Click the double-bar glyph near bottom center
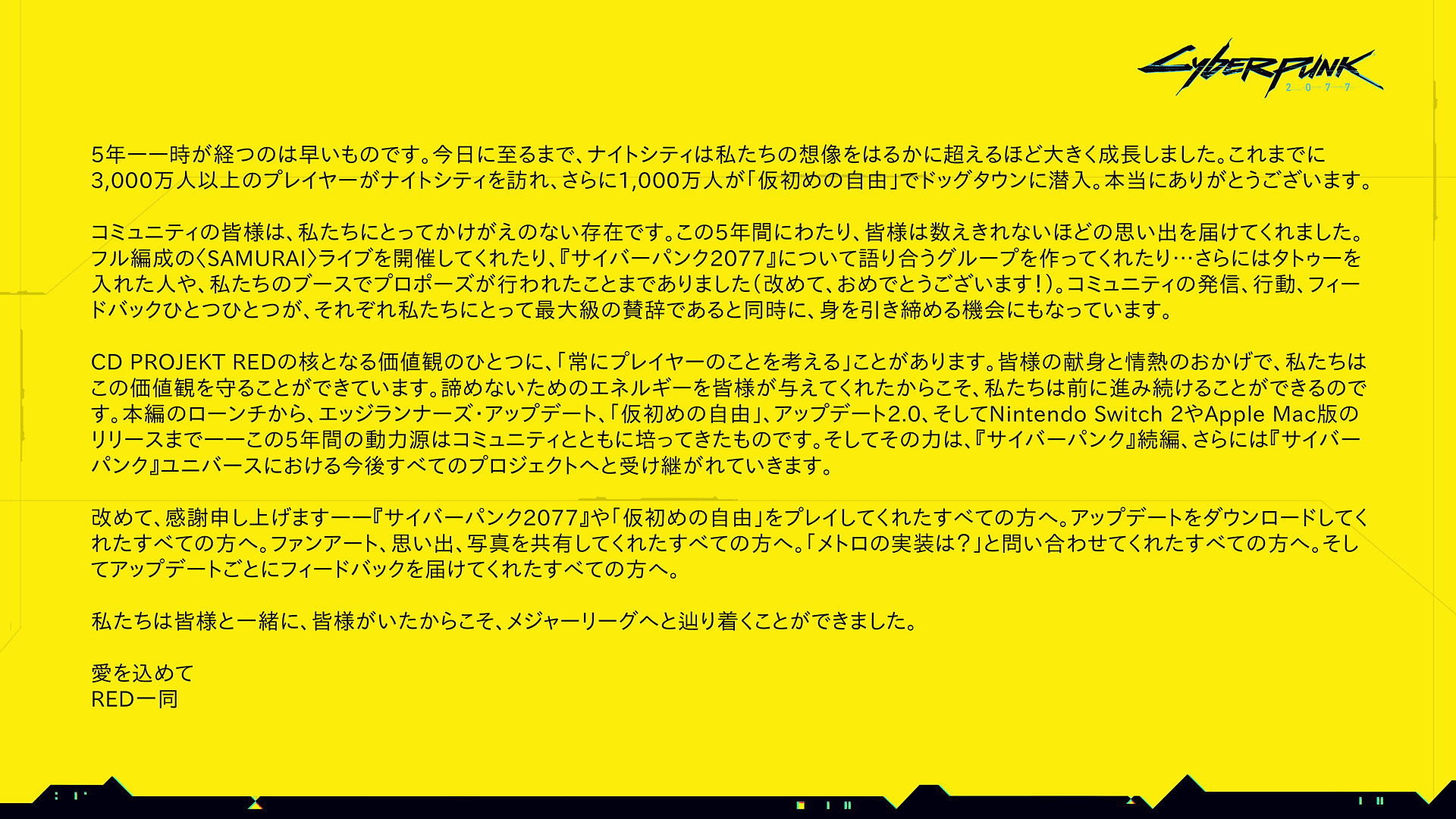The image size is (1456, 819). 848,805
